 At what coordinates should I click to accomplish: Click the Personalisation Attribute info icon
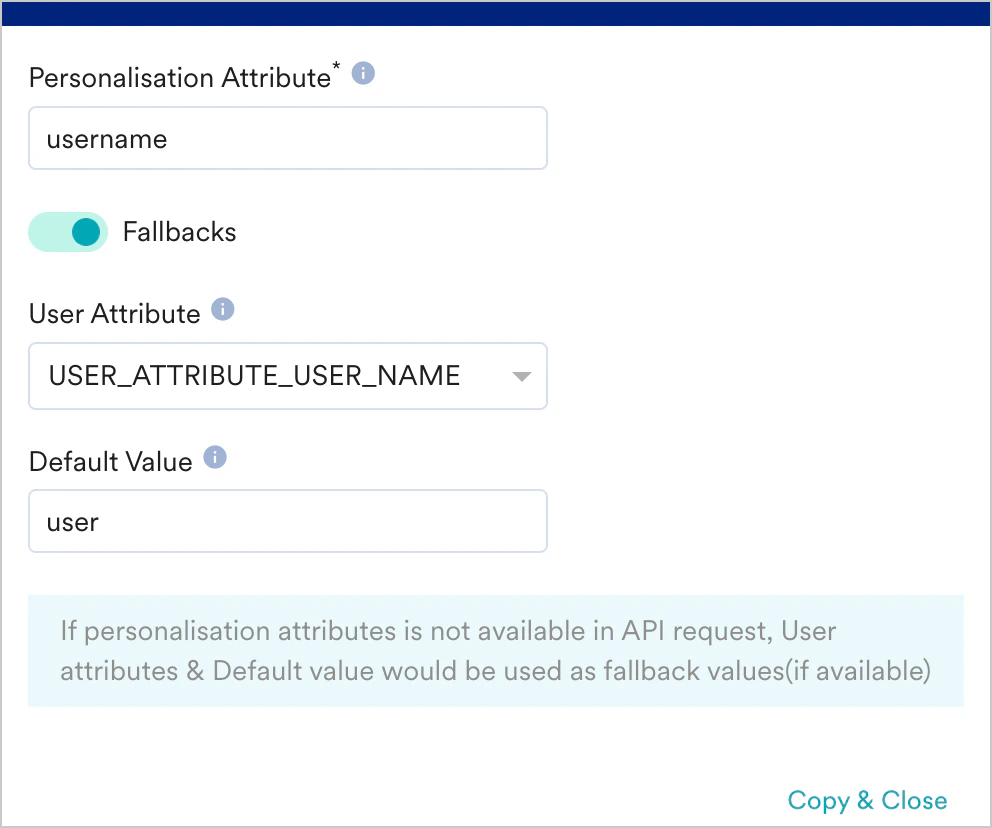point(363,73)
